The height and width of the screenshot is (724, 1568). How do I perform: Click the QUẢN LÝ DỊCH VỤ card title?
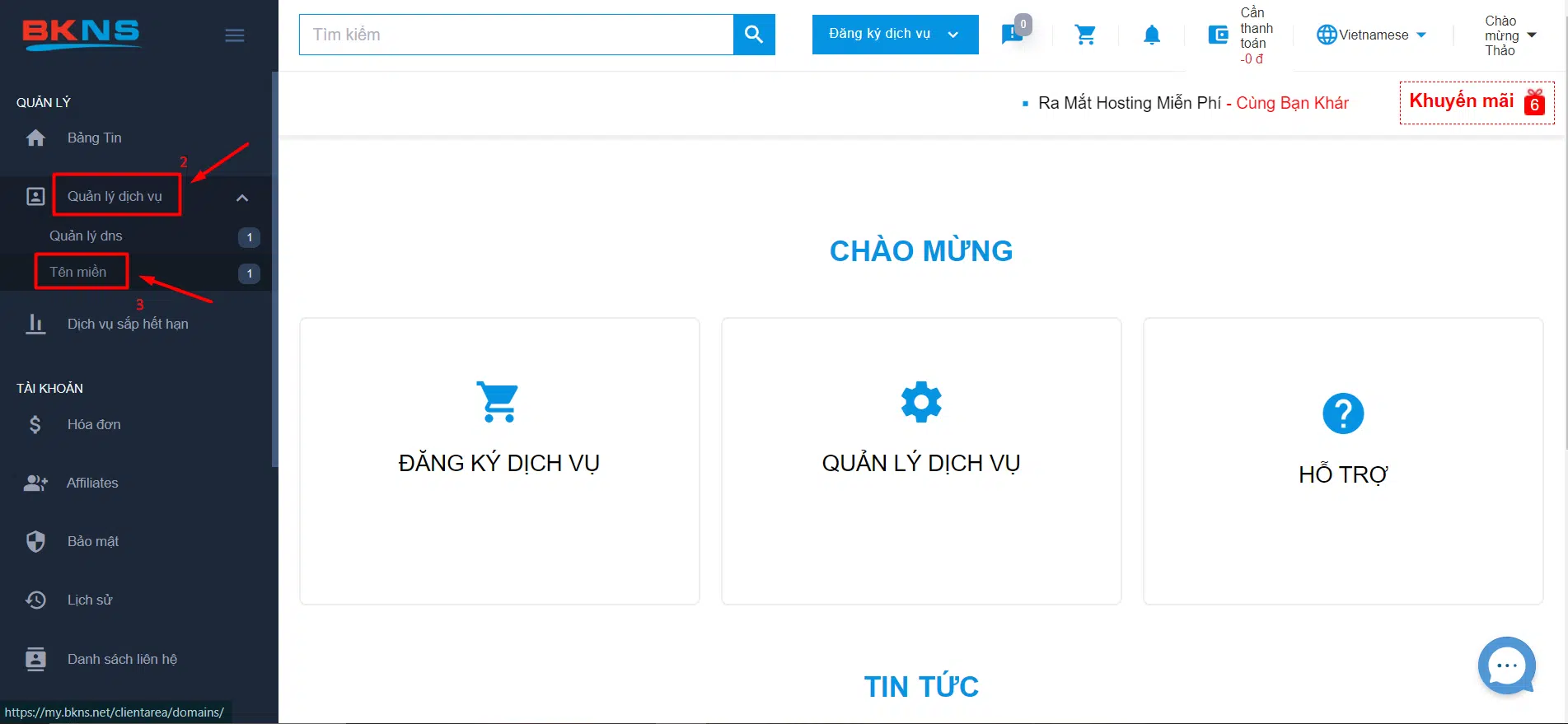pyautogui.click(x=921, y=463)
